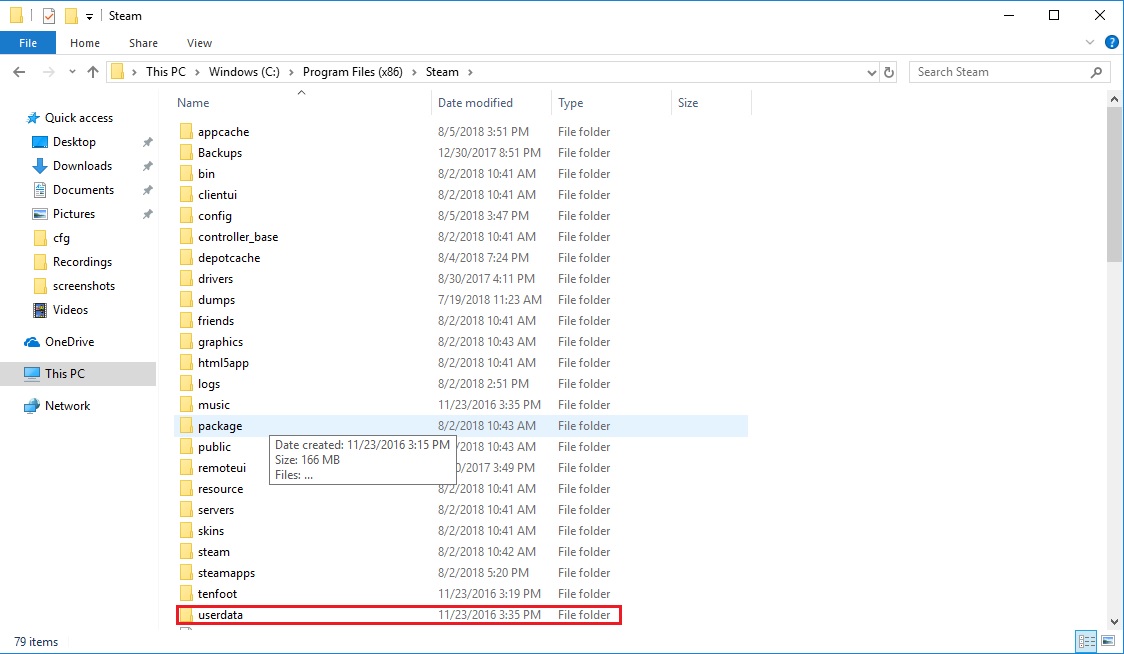Select the 'package' folder name
Image resolution: width=1124 pixels, height=654 pixels.
(220, 426)
